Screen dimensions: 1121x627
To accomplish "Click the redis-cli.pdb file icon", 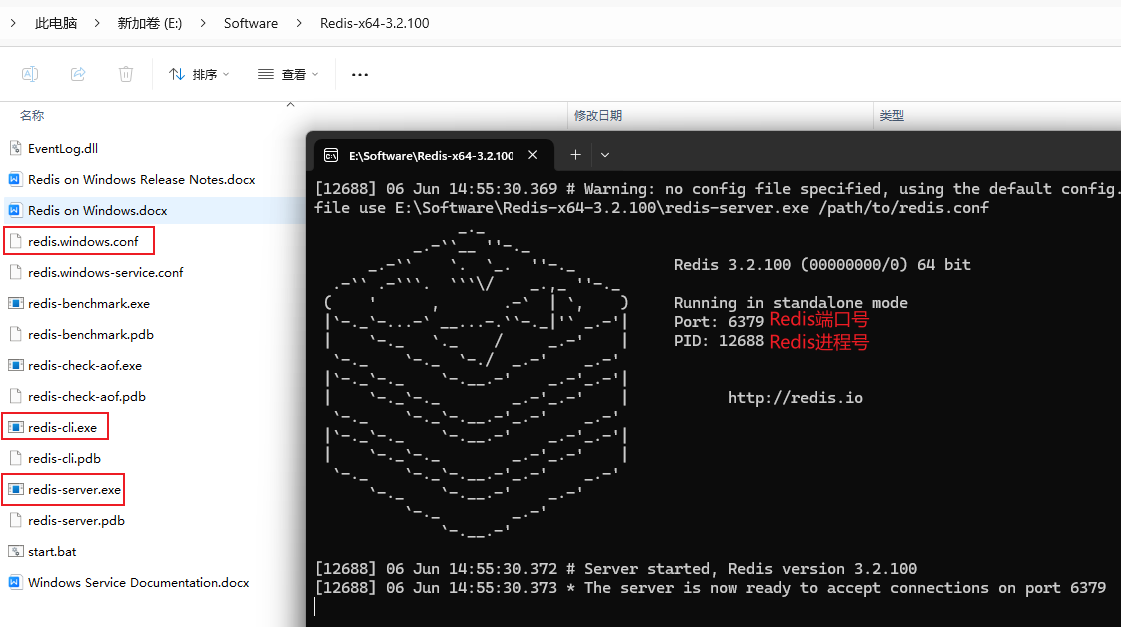I will point(15,458).
